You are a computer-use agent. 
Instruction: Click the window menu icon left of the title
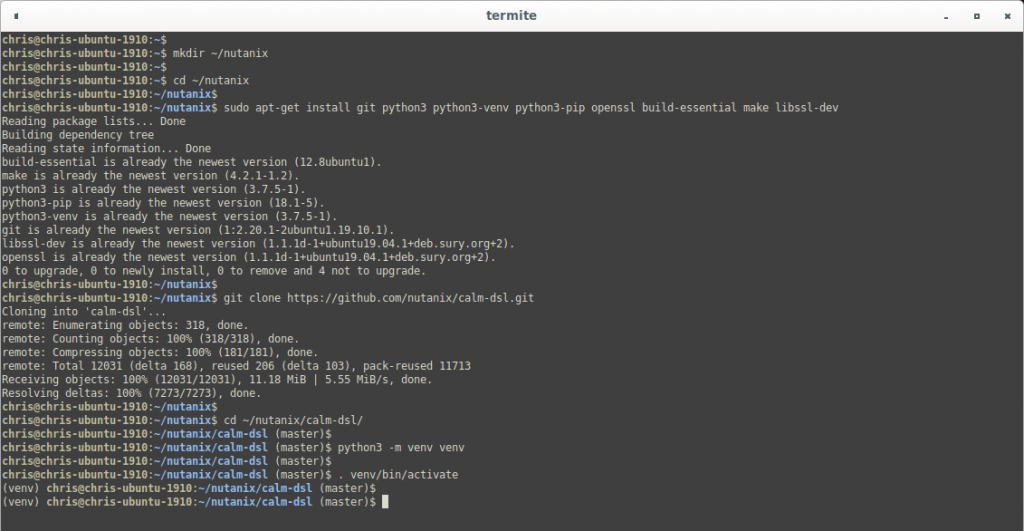pos(16,16)
